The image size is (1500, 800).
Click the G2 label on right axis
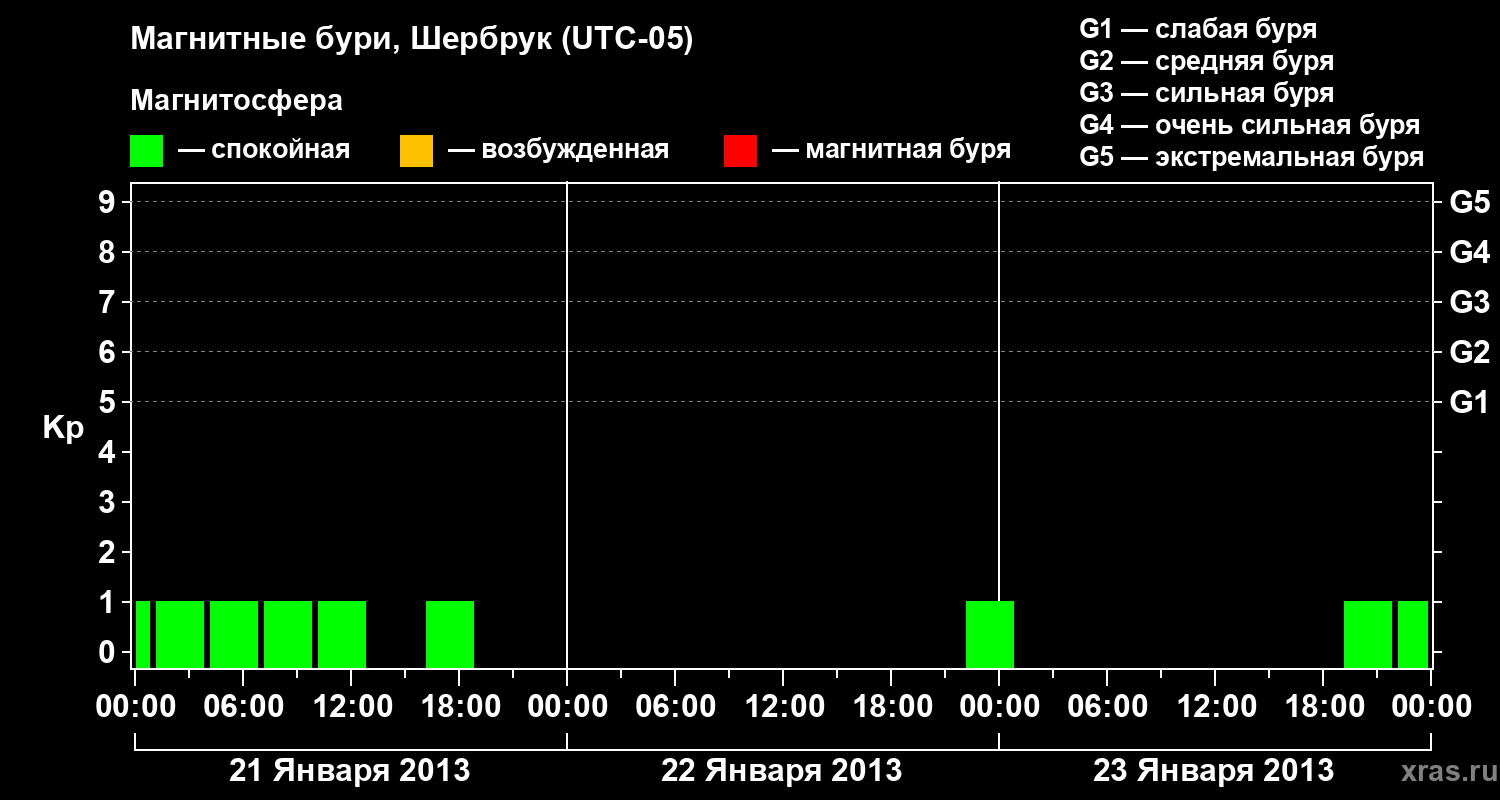(x=1470, y=353)
